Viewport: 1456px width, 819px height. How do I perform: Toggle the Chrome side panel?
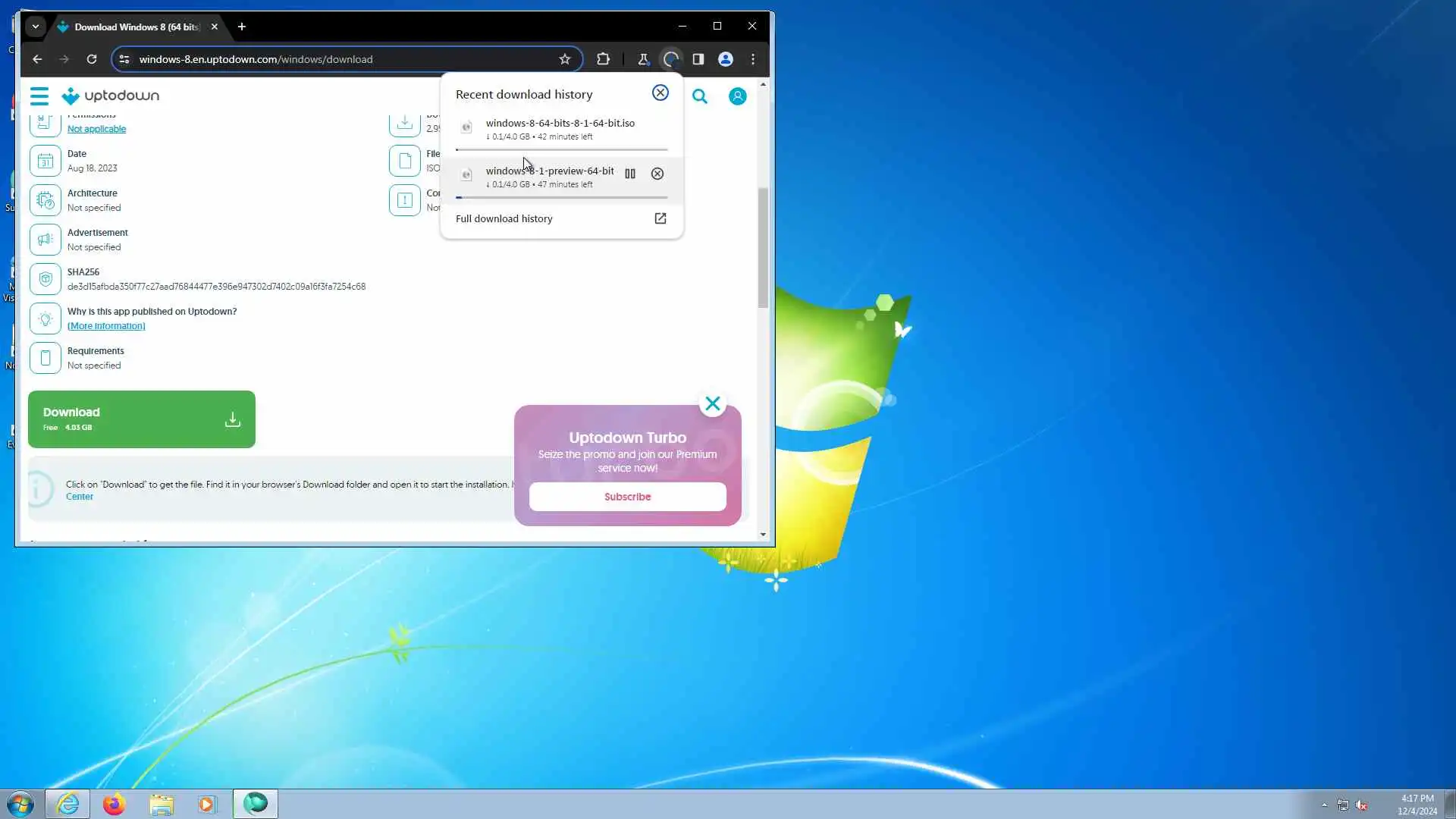click(698, 59)
